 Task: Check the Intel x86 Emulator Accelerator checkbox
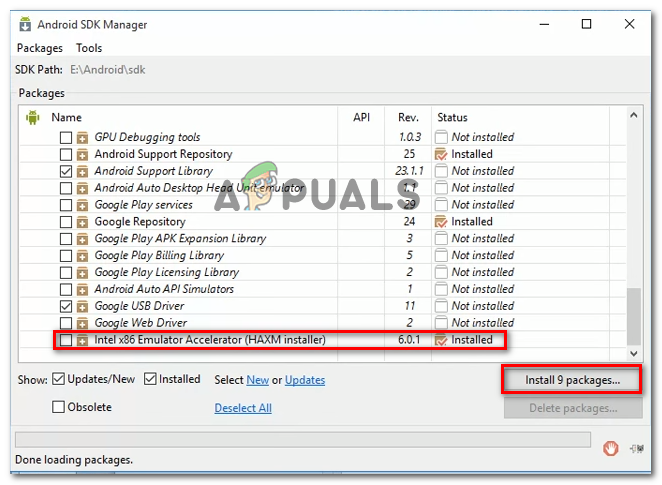pyautogui.click(x=66, y=340)
